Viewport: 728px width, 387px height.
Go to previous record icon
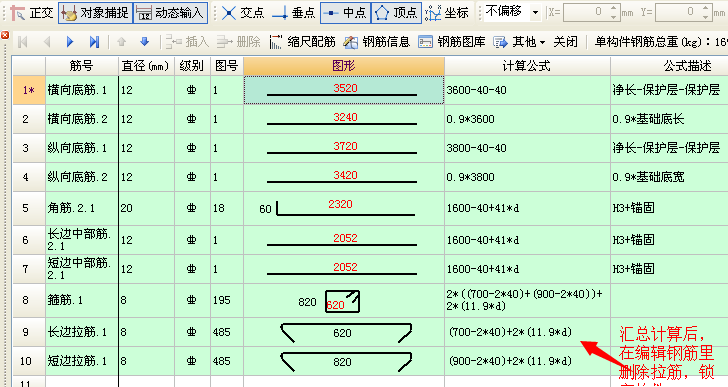pyautogui.click(x=46, y=42)
